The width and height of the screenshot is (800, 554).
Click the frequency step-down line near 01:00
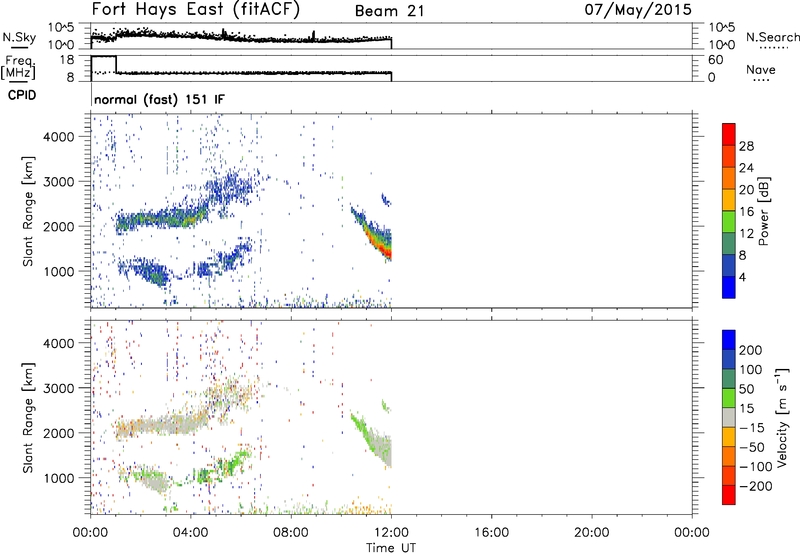point(116,64)
